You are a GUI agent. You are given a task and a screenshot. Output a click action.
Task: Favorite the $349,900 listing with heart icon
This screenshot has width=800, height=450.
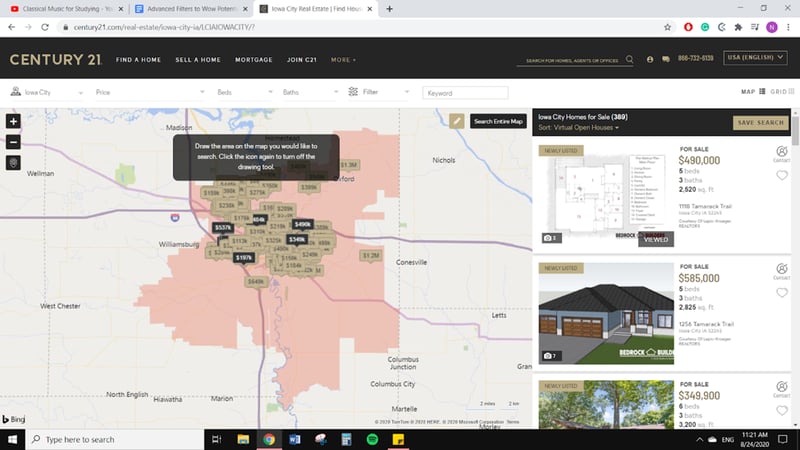[782, 410]
